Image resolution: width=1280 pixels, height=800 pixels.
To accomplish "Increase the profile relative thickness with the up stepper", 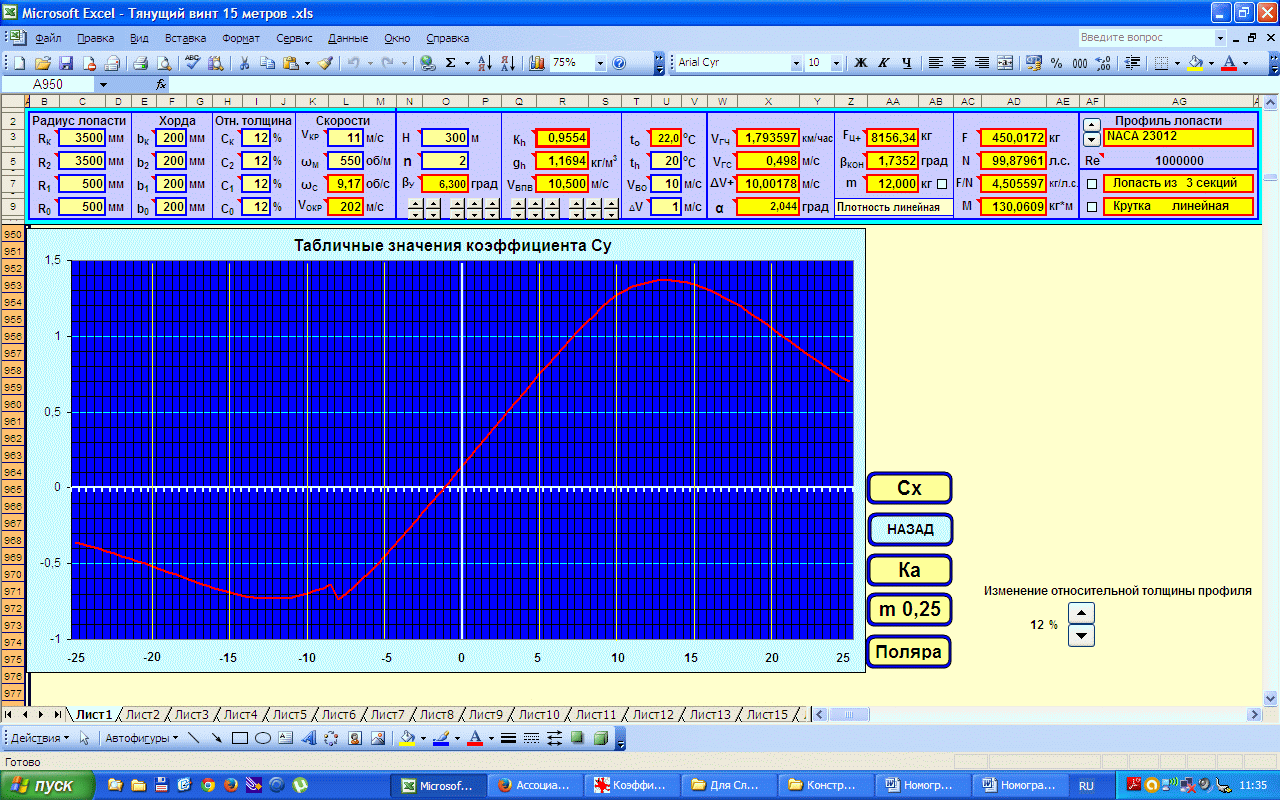I will pos(1082,613).
